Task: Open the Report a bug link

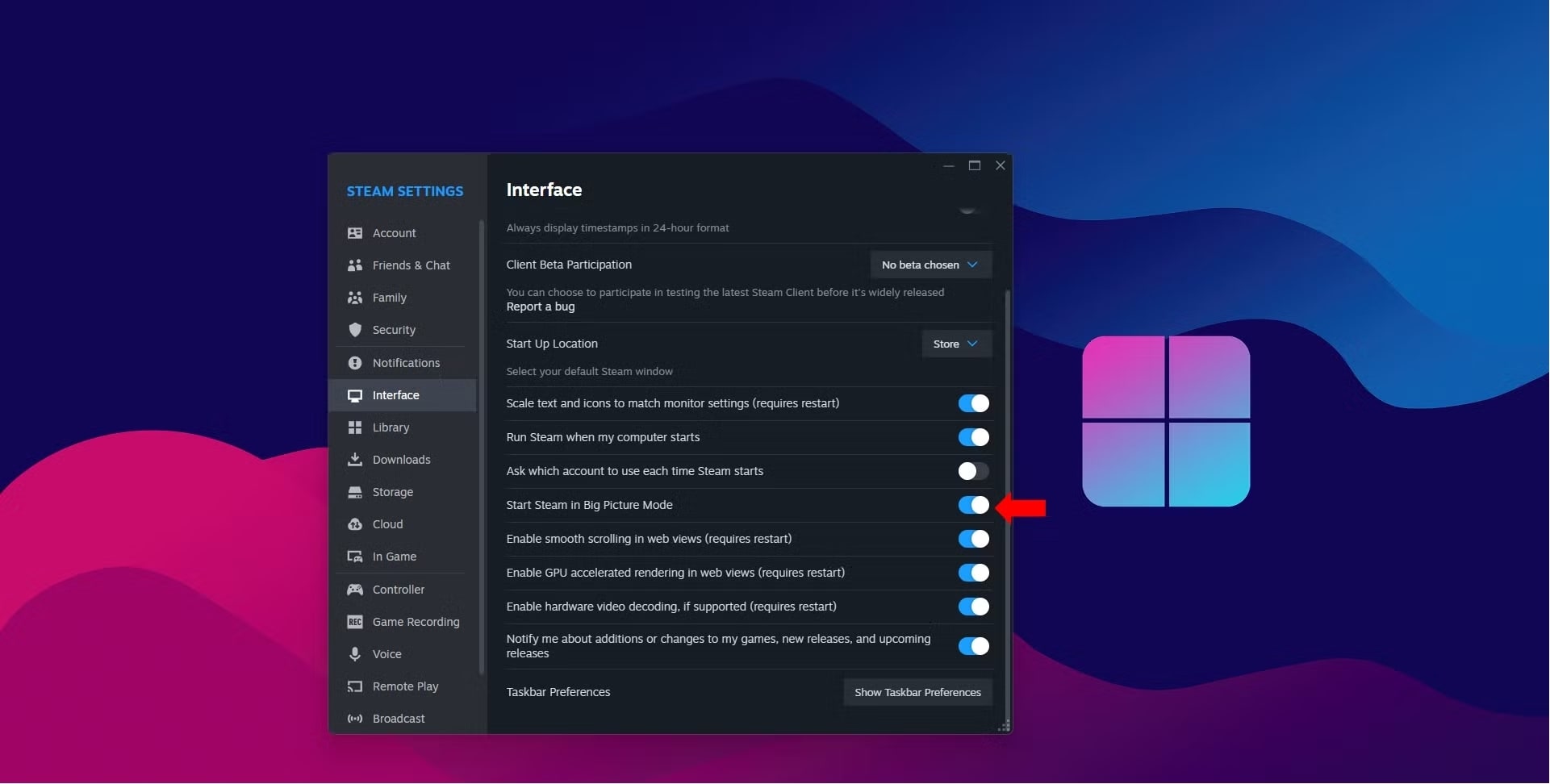Action: (x=541, y=307)
